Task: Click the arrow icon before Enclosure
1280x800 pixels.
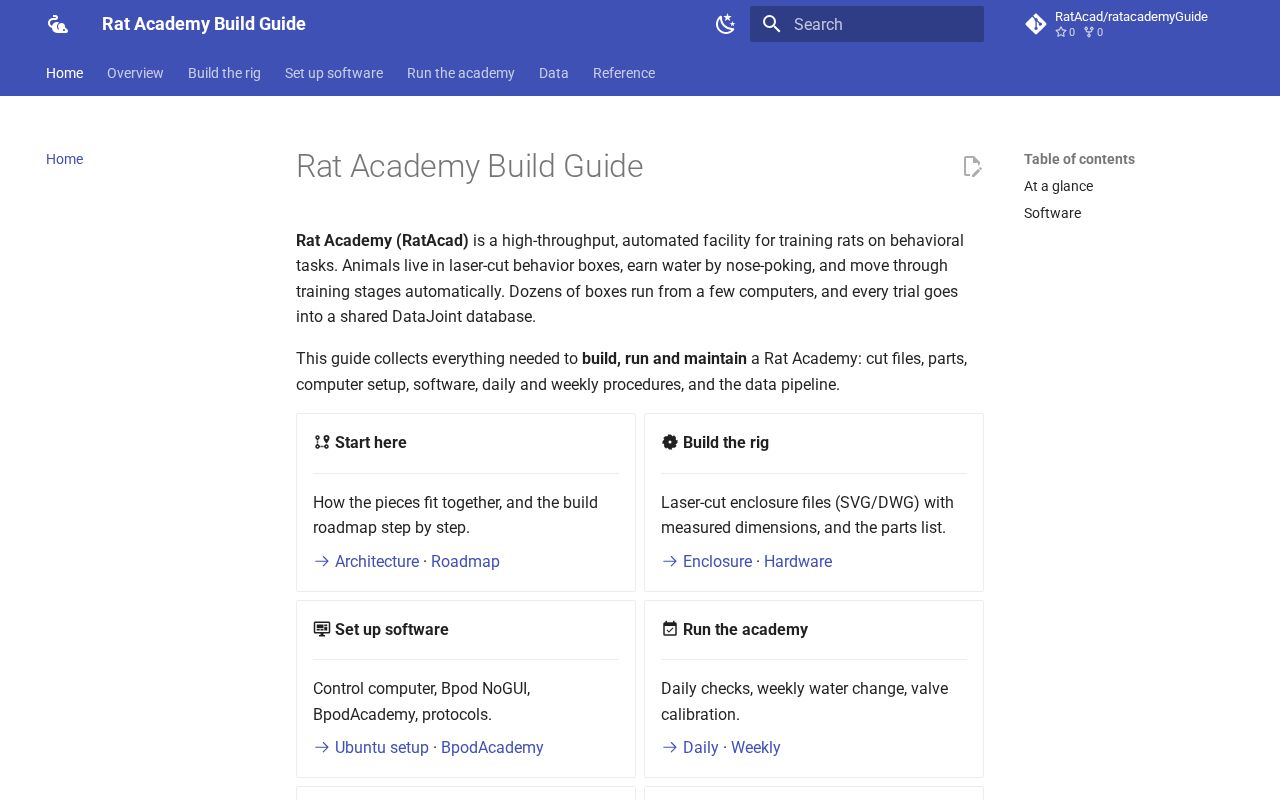Action: coord(670,562)
